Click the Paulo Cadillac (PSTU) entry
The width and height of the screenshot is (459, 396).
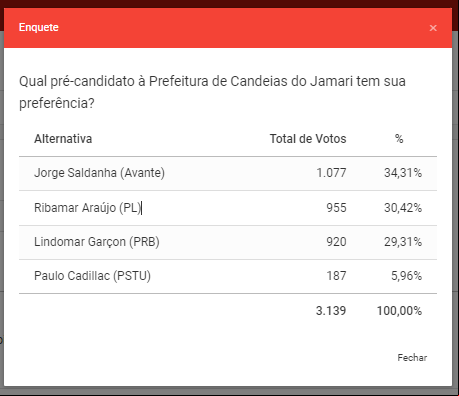tap(92, 276)
